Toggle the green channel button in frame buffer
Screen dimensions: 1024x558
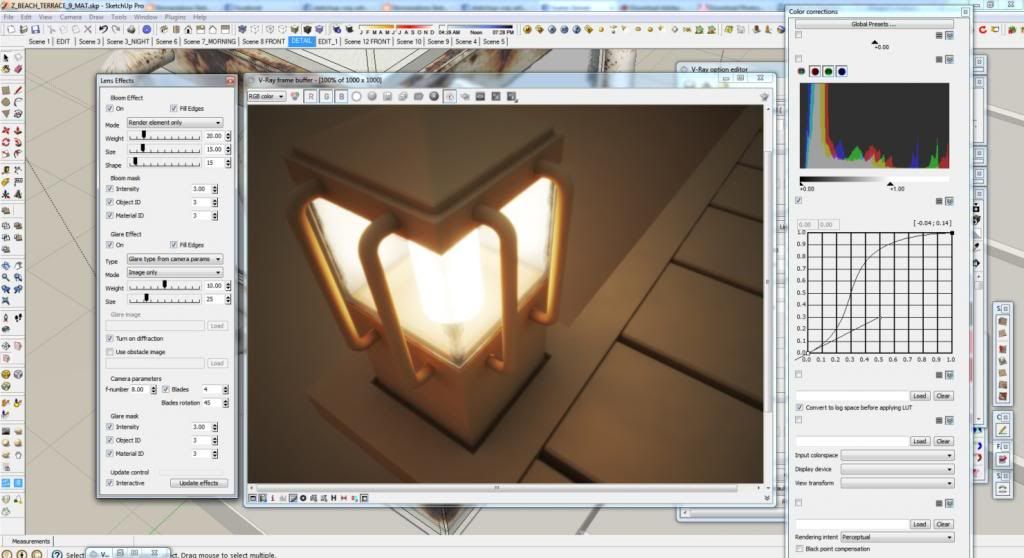coord(326,96)
